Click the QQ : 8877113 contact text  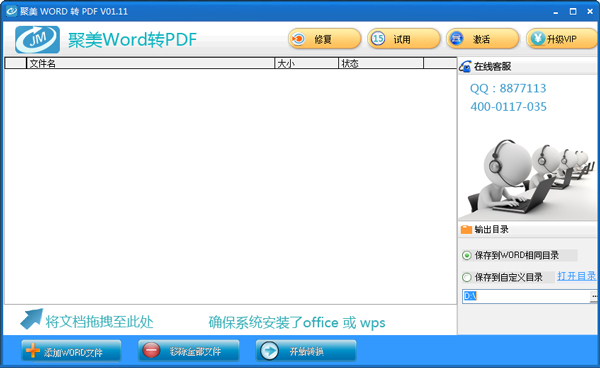tap(508, 88)
